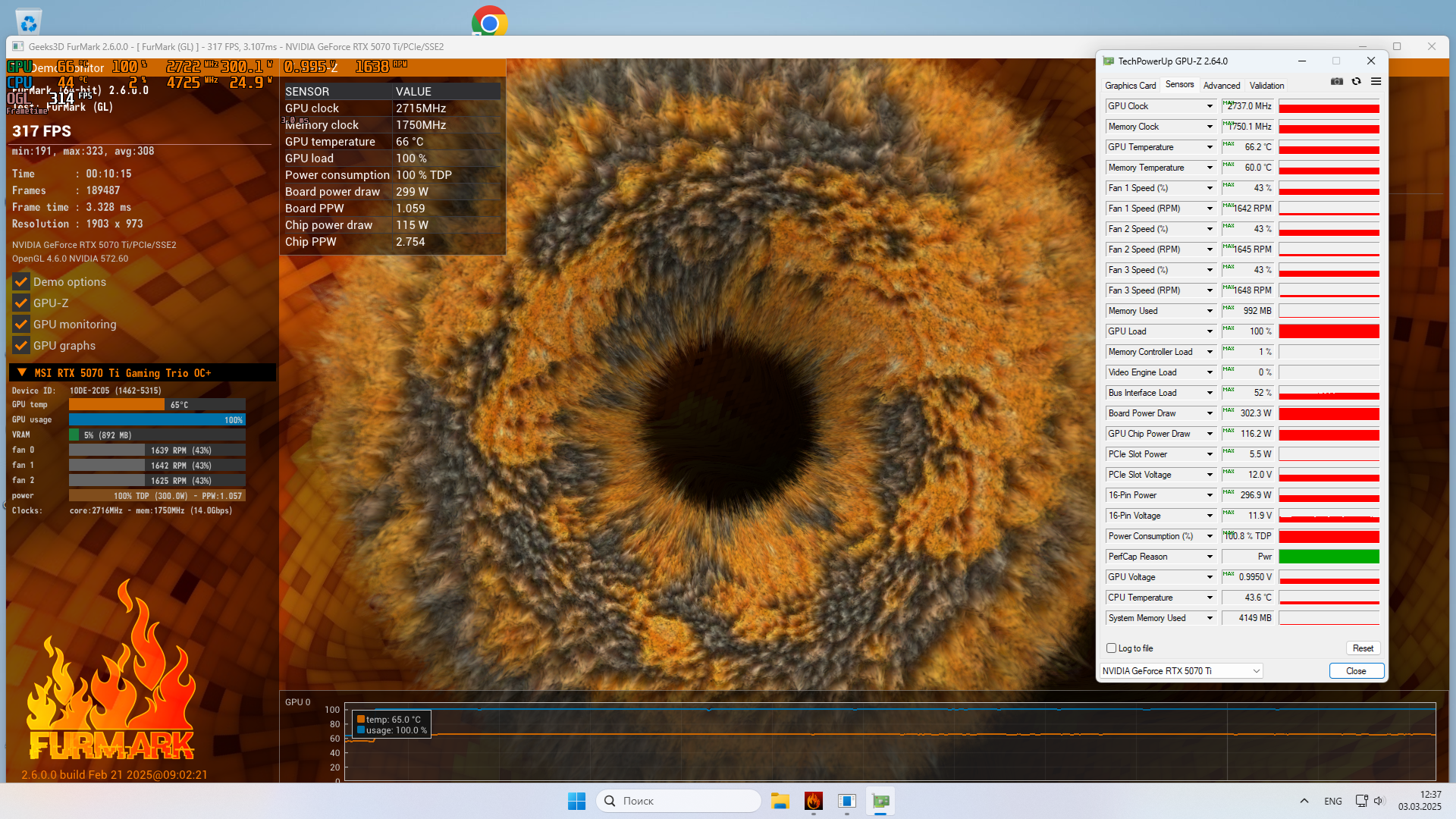Open the Board Power Draw dropdown
Screen dimensions: 1456x819
pos(1210,413)
